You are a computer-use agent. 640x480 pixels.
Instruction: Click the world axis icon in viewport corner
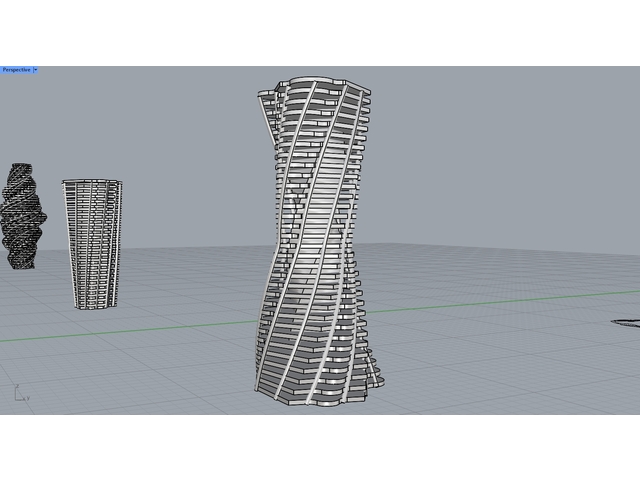click(20, 393)
